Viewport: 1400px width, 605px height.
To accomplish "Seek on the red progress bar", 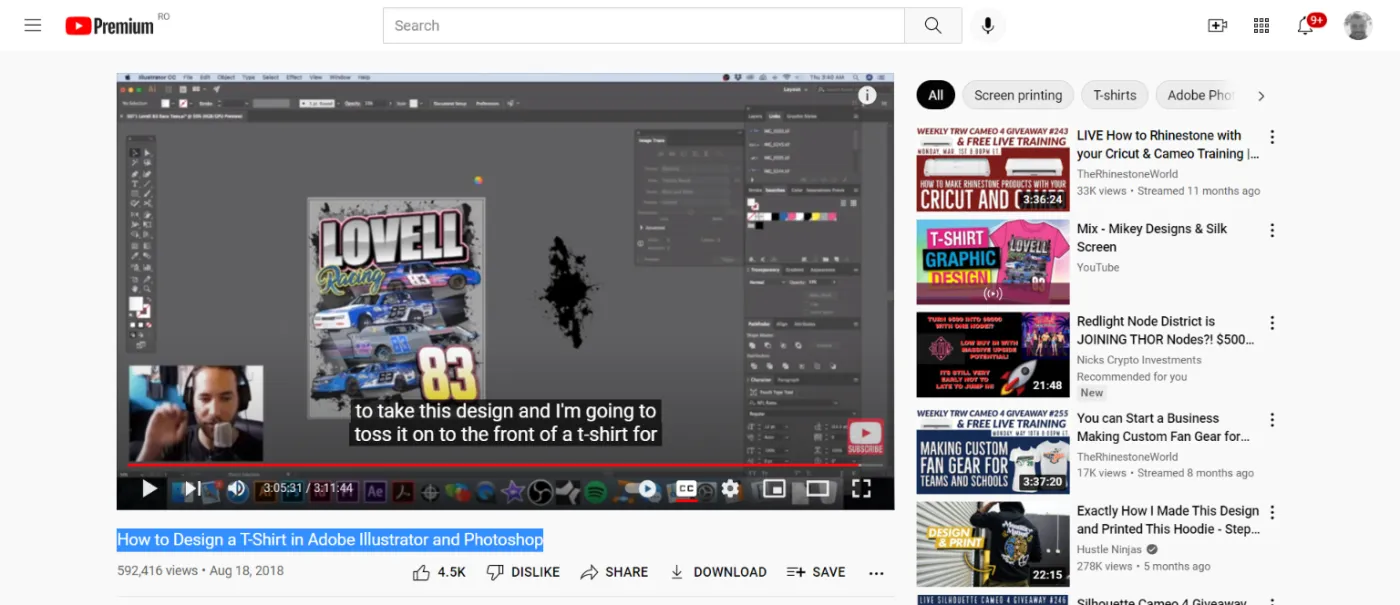I will [505, 465].
